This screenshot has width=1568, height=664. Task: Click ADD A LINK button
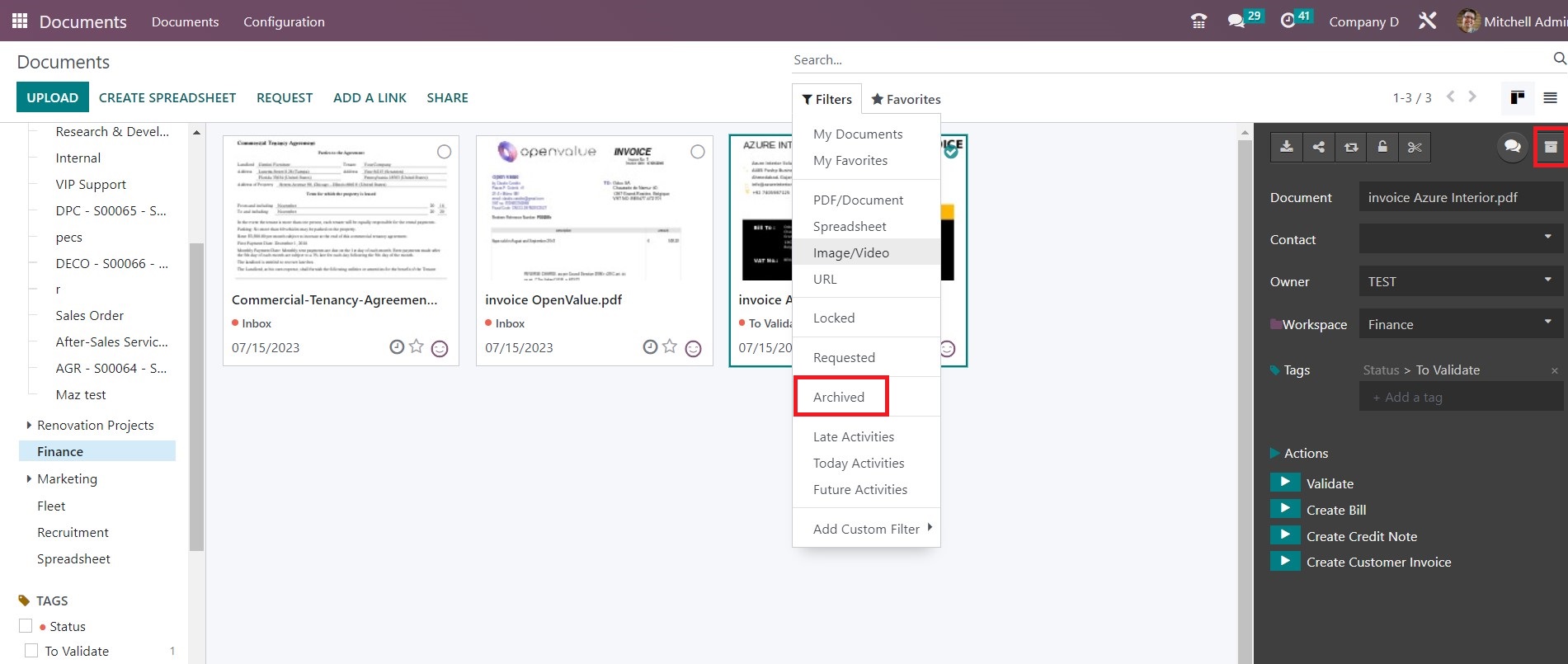(370, 97)
